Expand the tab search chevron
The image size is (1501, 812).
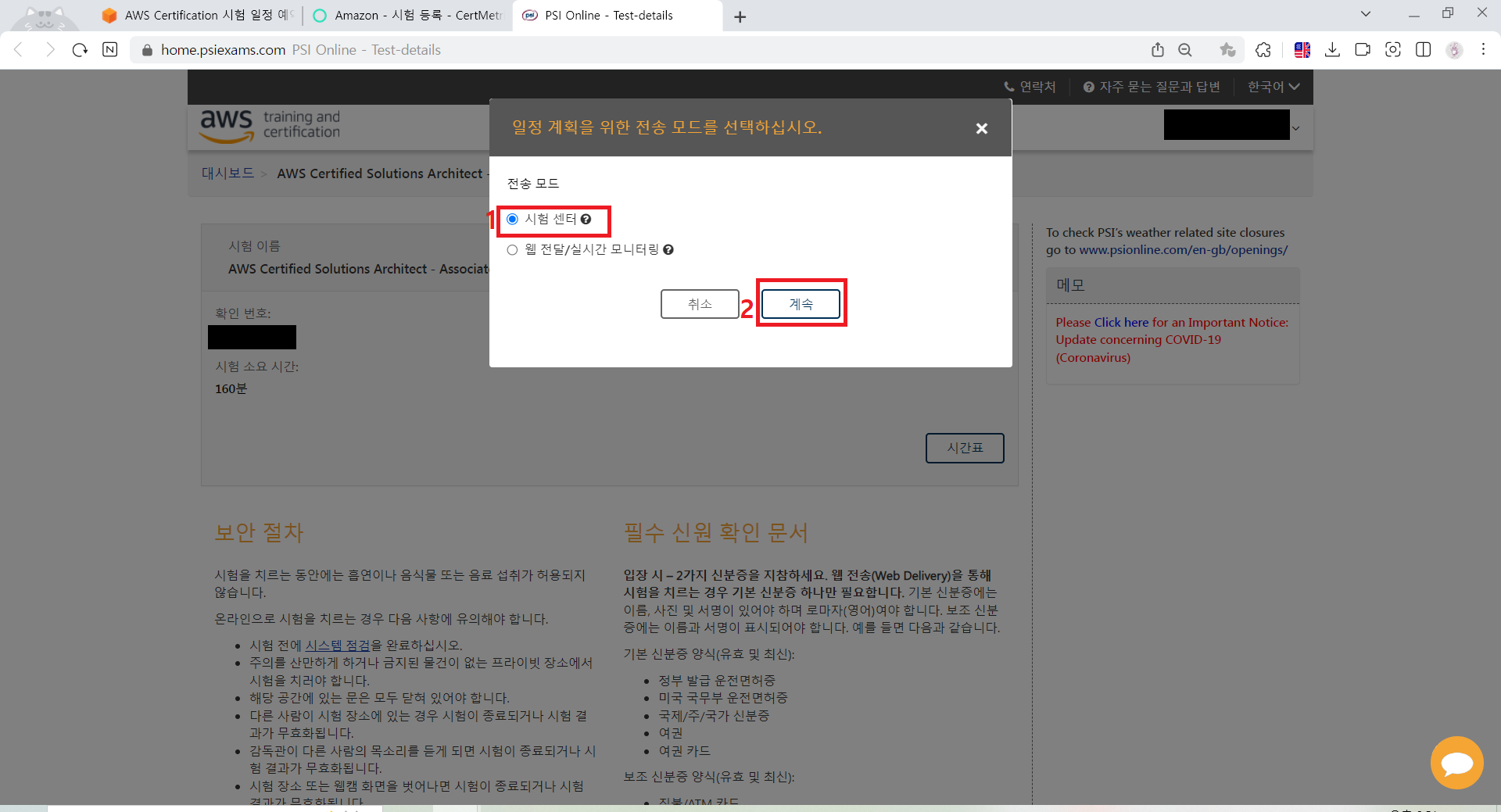pos(1366,14)
